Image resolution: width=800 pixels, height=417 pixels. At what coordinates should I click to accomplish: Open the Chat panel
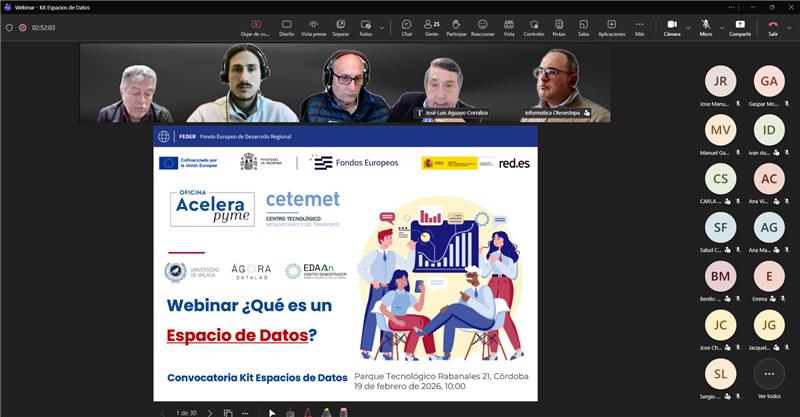click(x=407, y=27)
